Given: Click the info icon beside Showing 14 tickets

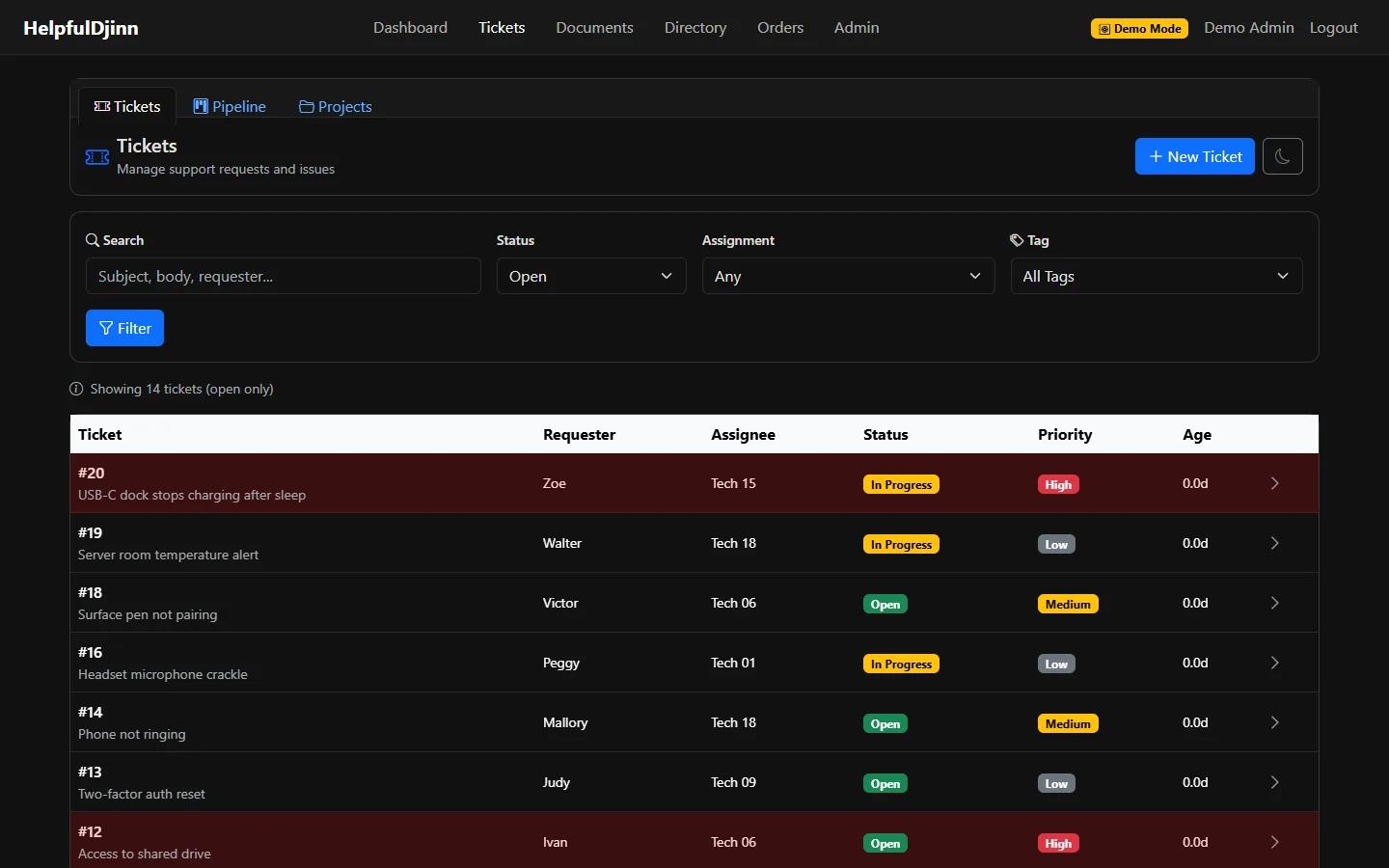Looking at the screenshot, I should pyautogui.click(x=76, y=389).
